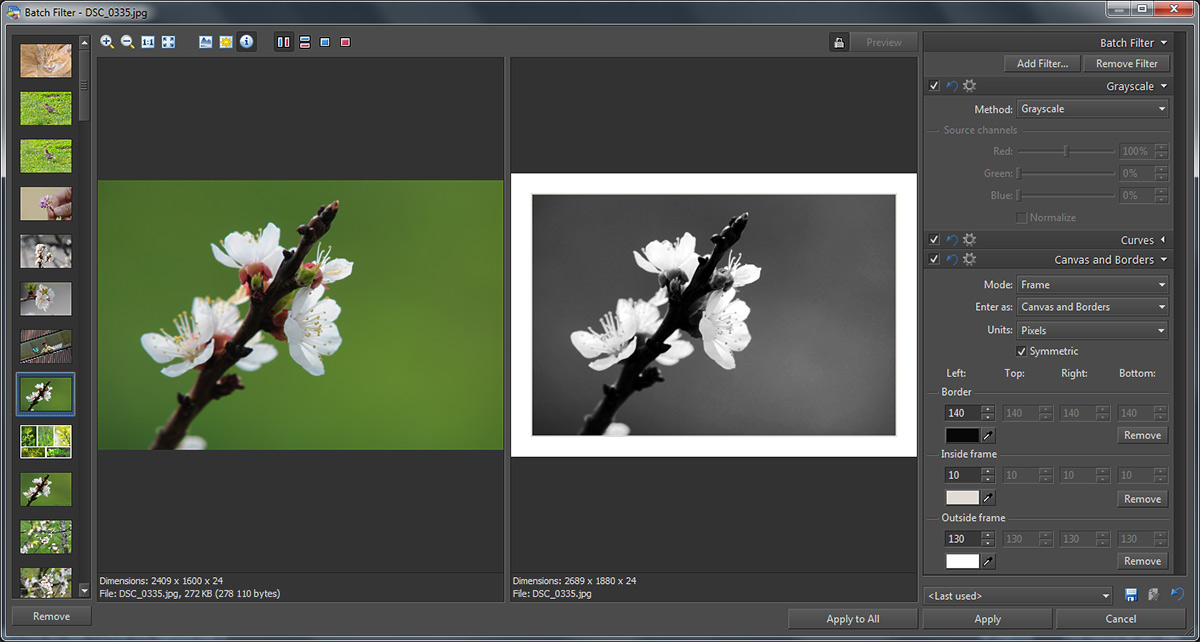1200x642 pixels.
Task: Expand the collapsed Curves section
Action: coord(1162,240)
